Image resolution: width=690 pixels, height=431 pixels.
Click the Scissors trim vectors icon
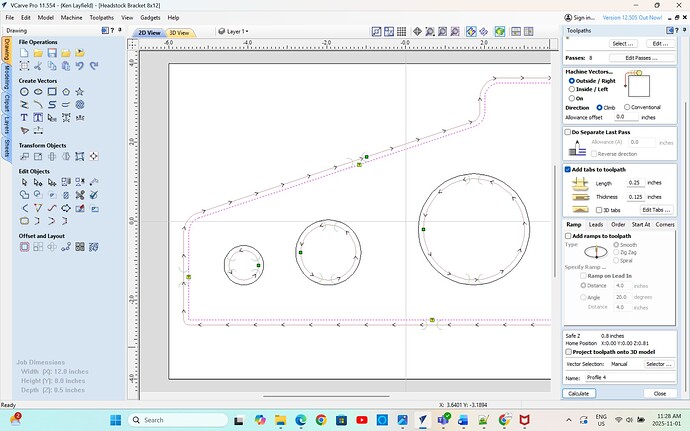[80, 195]
